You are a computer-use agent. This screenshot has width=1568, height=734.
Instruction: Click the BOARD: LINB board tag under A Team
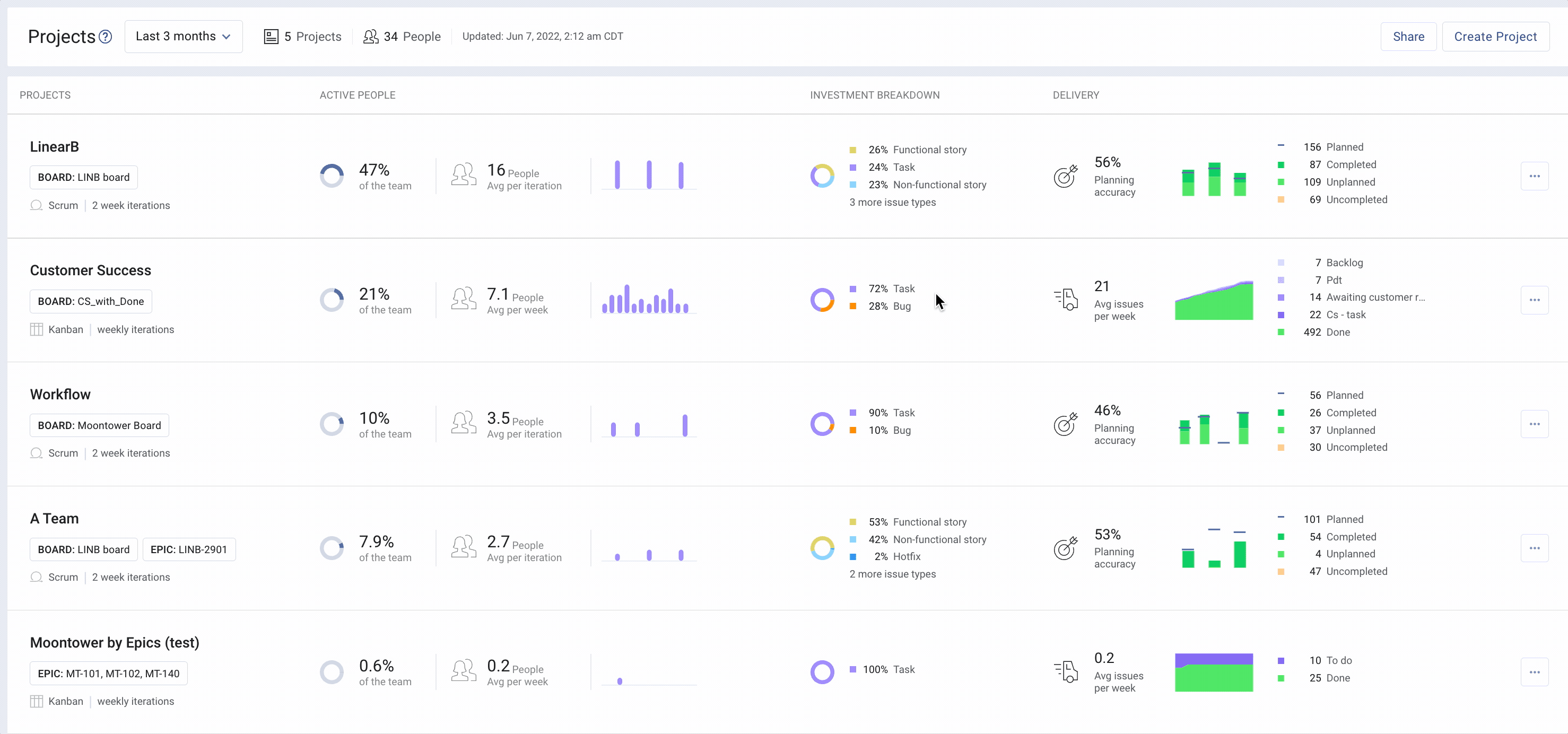83,549
